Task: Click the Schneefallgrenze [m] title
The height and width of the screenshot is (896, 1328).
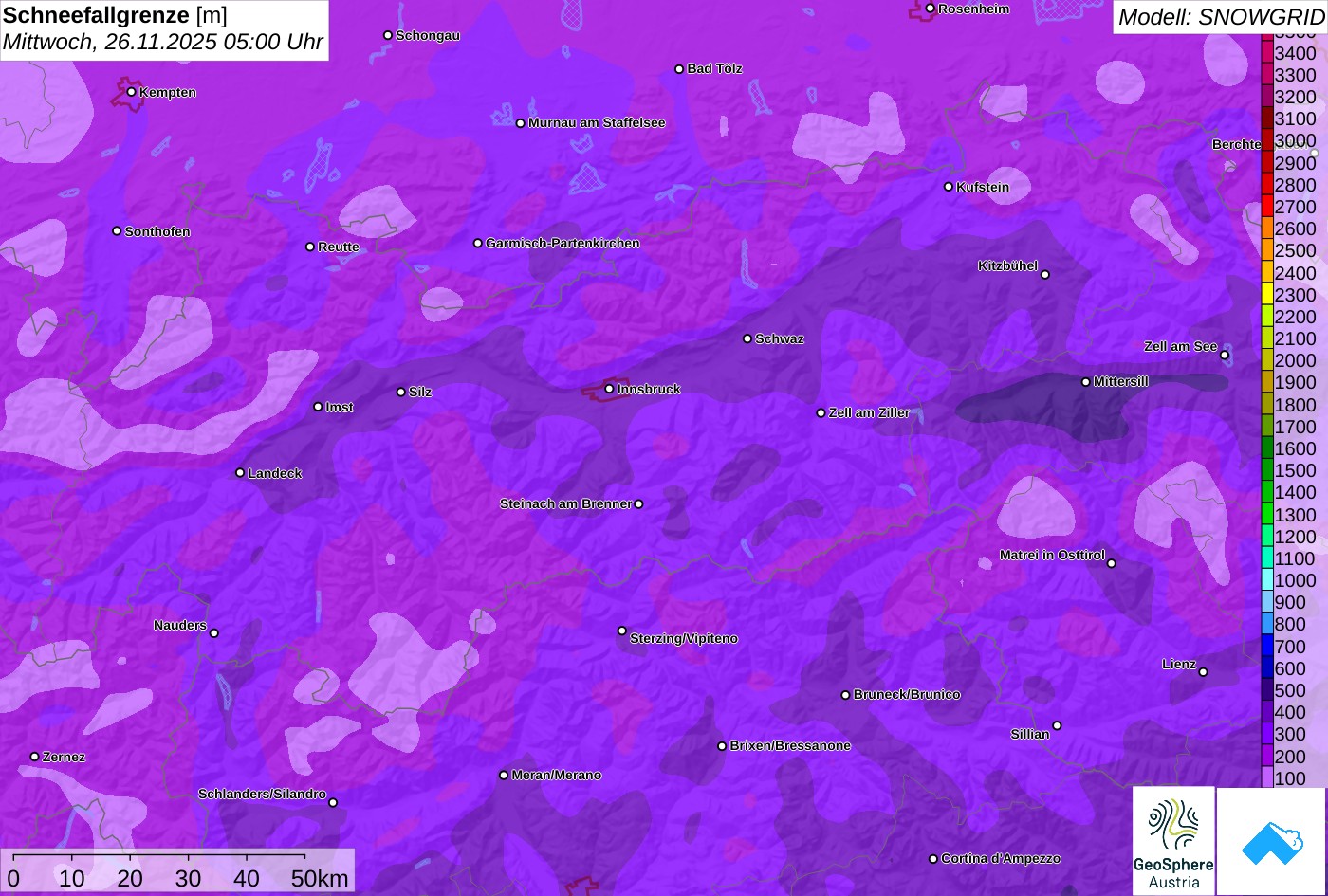Action: (x=116, y=15)
